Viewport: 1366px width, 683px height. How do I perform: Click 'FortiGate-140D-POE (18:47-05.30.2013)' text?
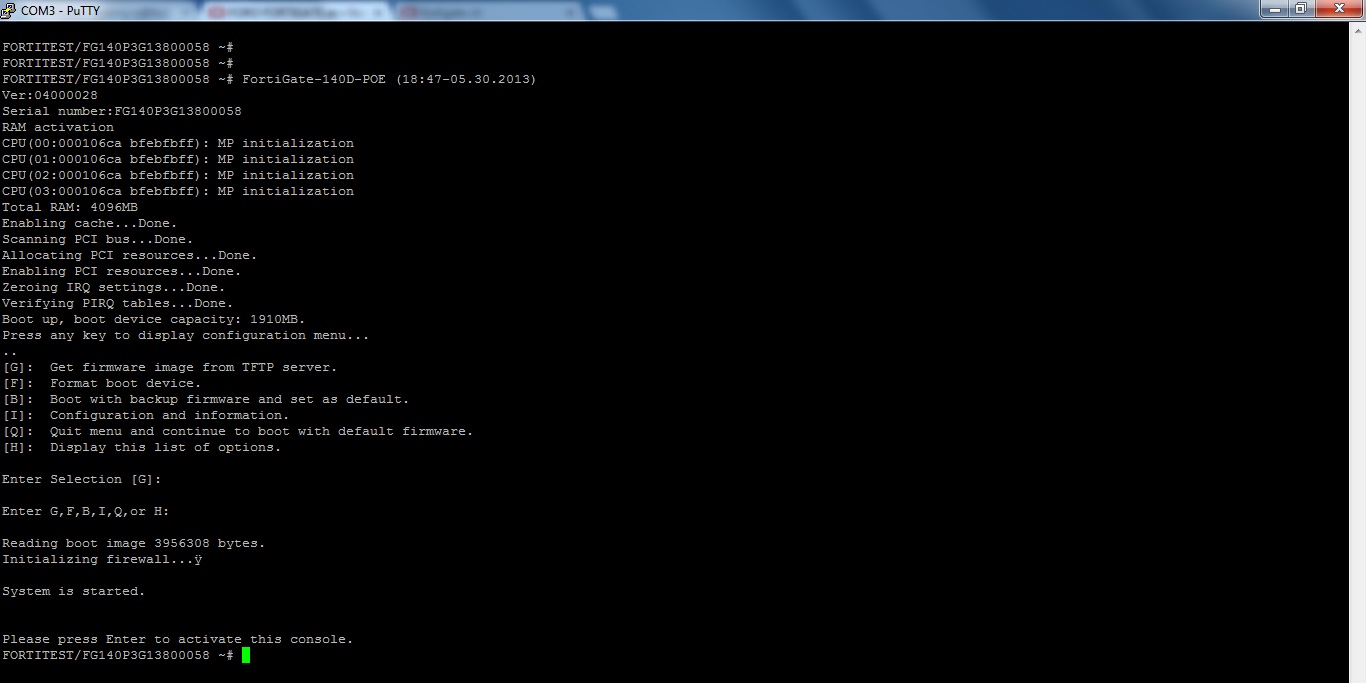389,79
